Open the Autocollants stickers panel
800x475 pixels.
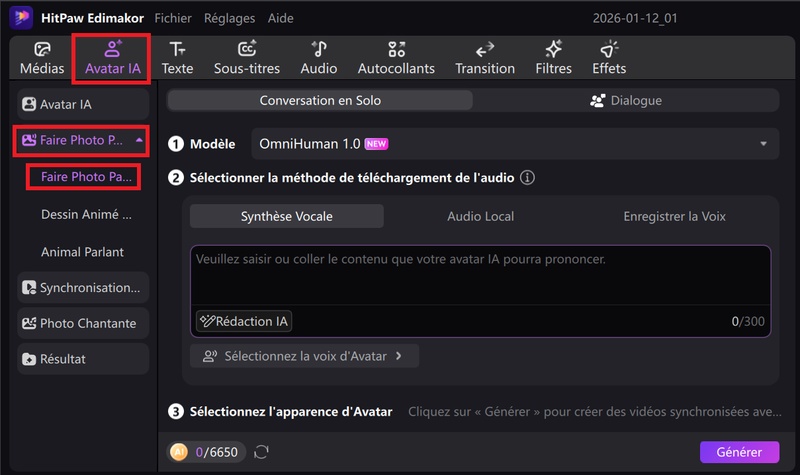(396, 58)
